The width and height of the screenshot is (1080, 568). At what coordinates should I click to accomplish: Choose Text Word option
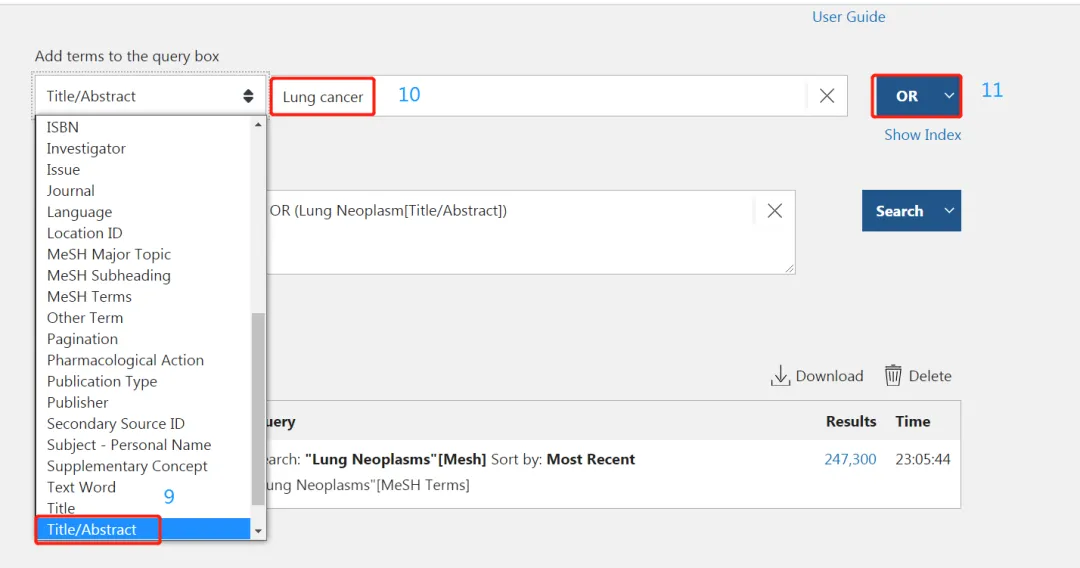144,487
